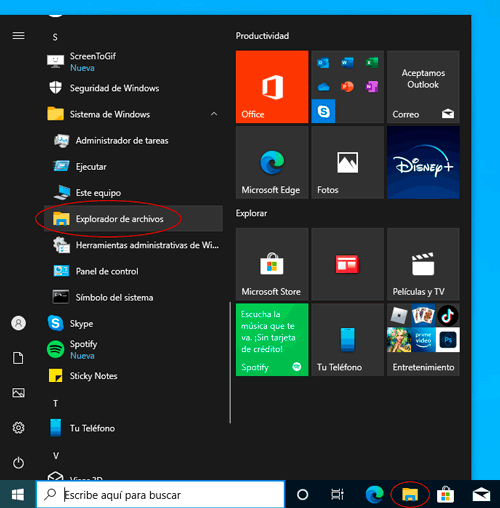This screenshot has height=508, width=500.
Task: Open Photoshop in Entretenimiento folder tile
Action: tap(448, 340)
